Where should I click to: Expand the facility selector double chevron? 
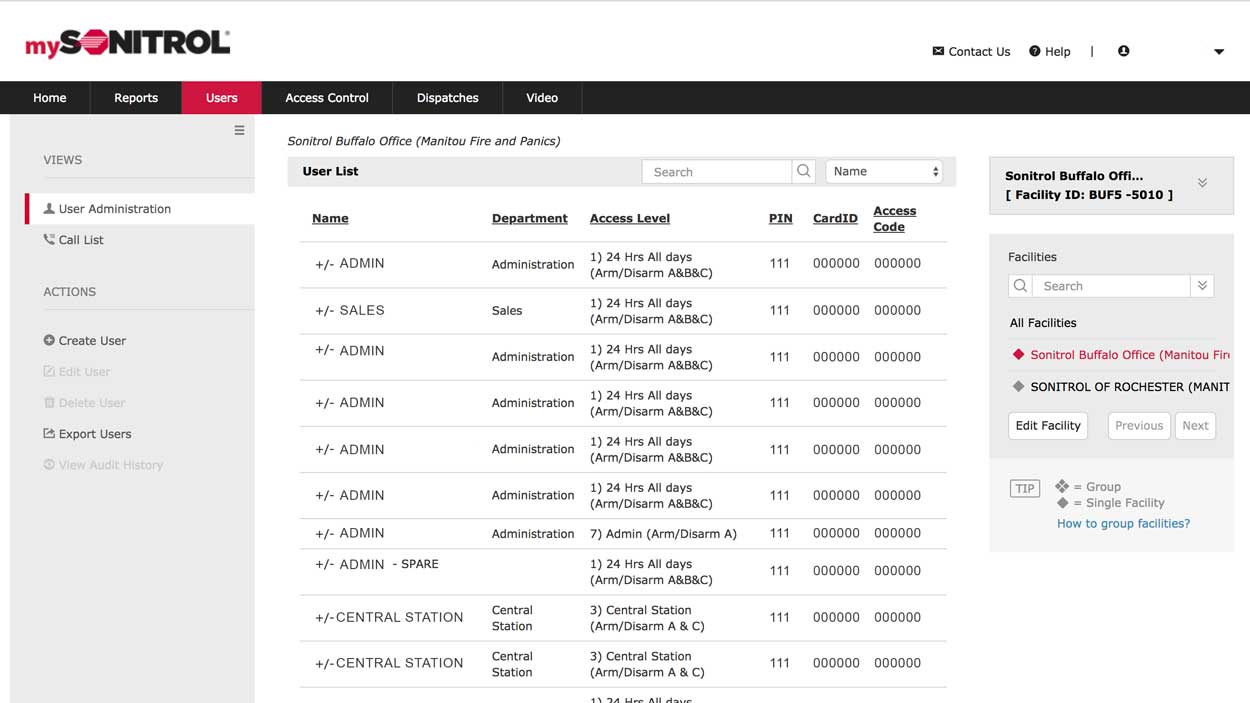pos(1202,183)
